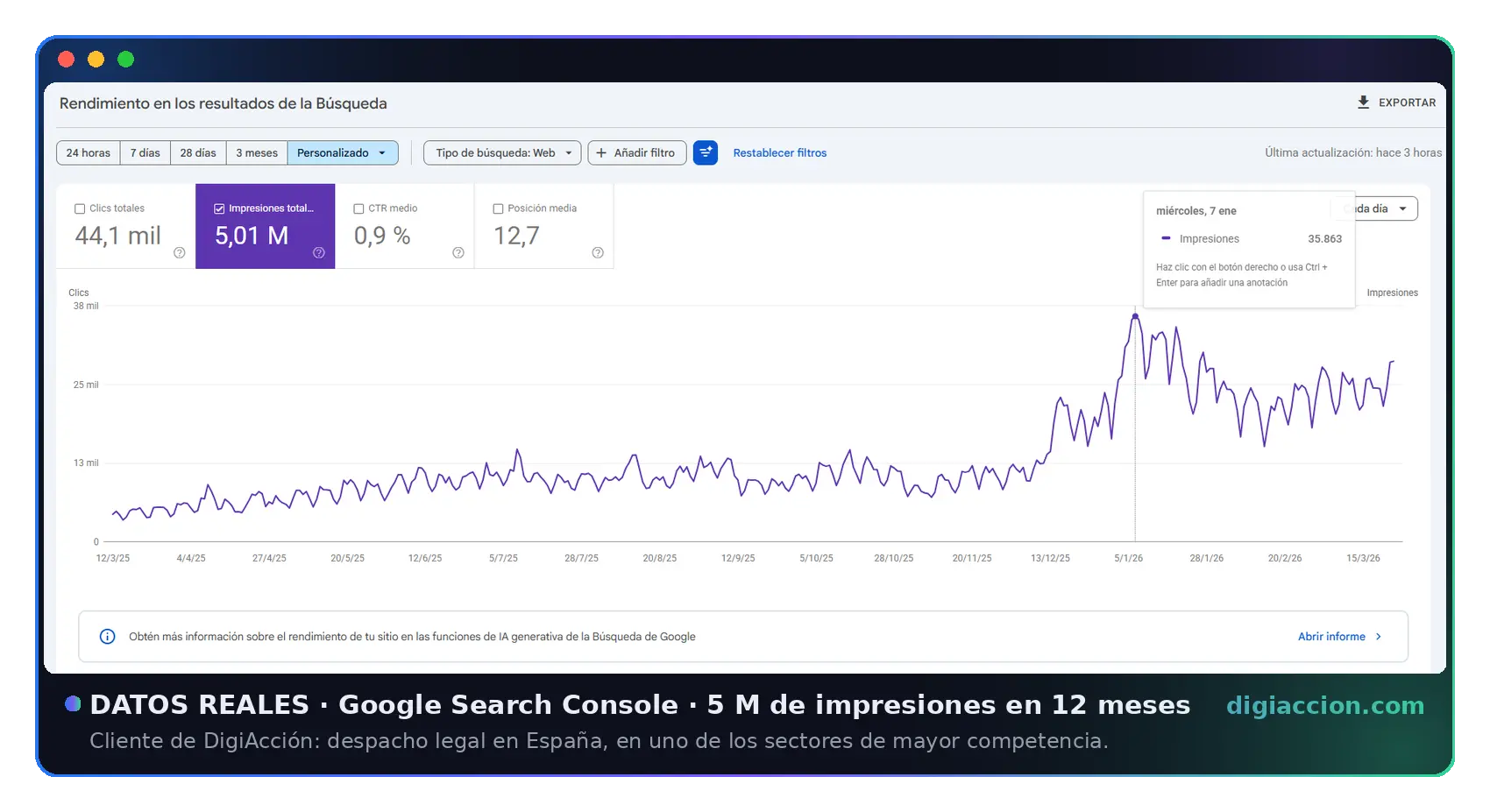The width and height of the screenshot is (1490, 812).
Task: Uncheck the Impresiones totales checkbox
Action: [x=219, y=208]
